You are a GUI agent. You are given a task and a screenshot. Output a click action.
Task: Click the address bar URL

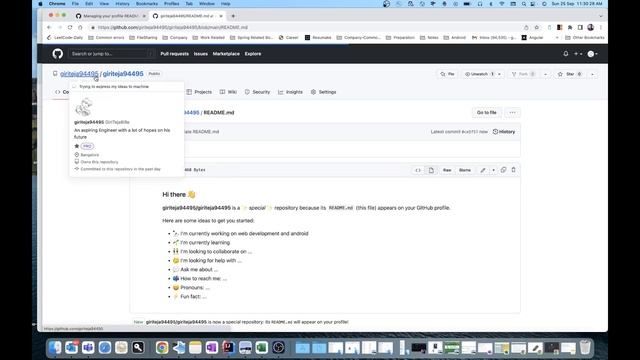pyautogui.click(x=173, y=27)
